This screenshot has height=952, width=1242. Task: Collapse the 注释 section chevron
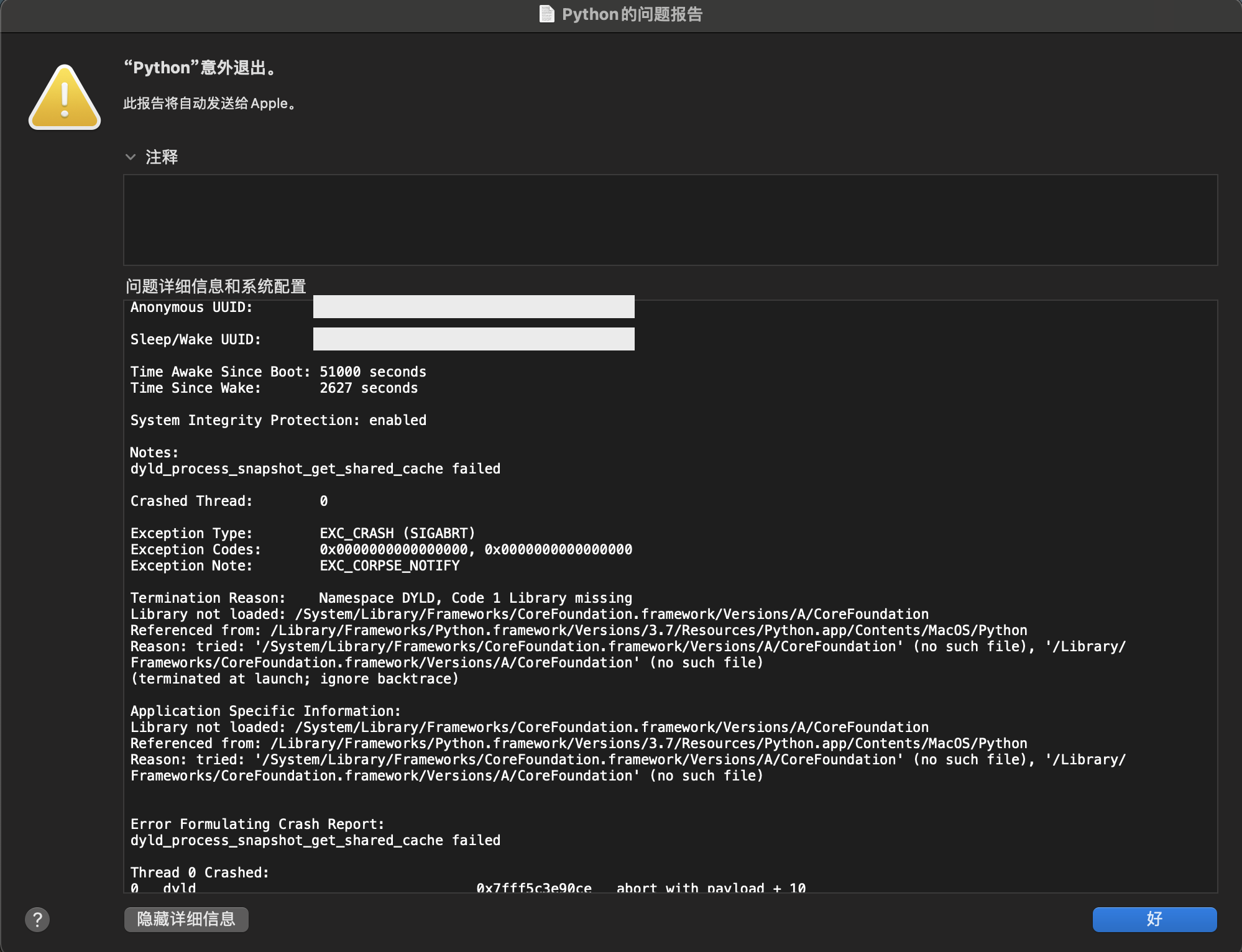(131, 157)
